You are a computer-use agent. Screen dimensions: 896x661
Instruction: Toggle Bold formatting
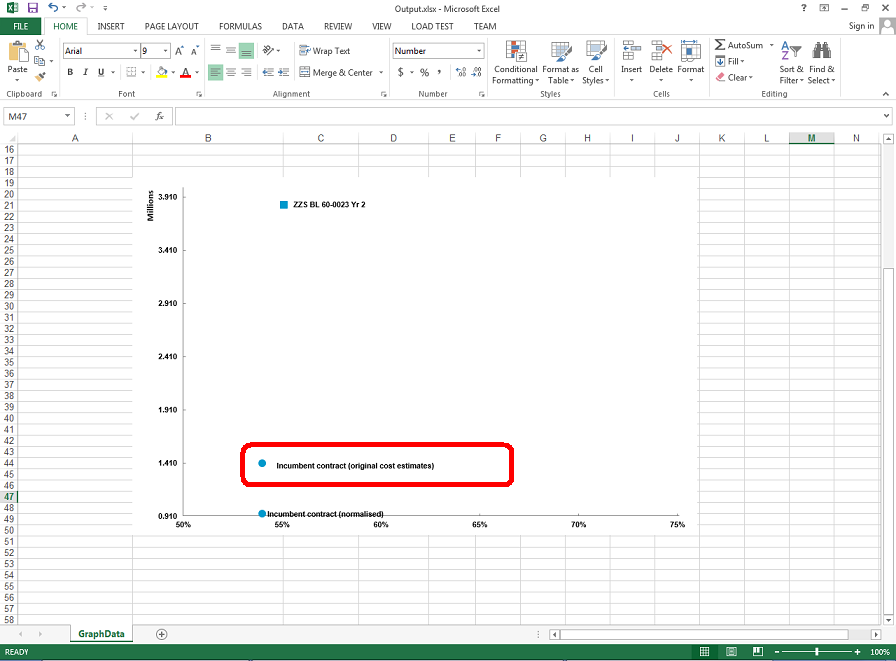70,72
